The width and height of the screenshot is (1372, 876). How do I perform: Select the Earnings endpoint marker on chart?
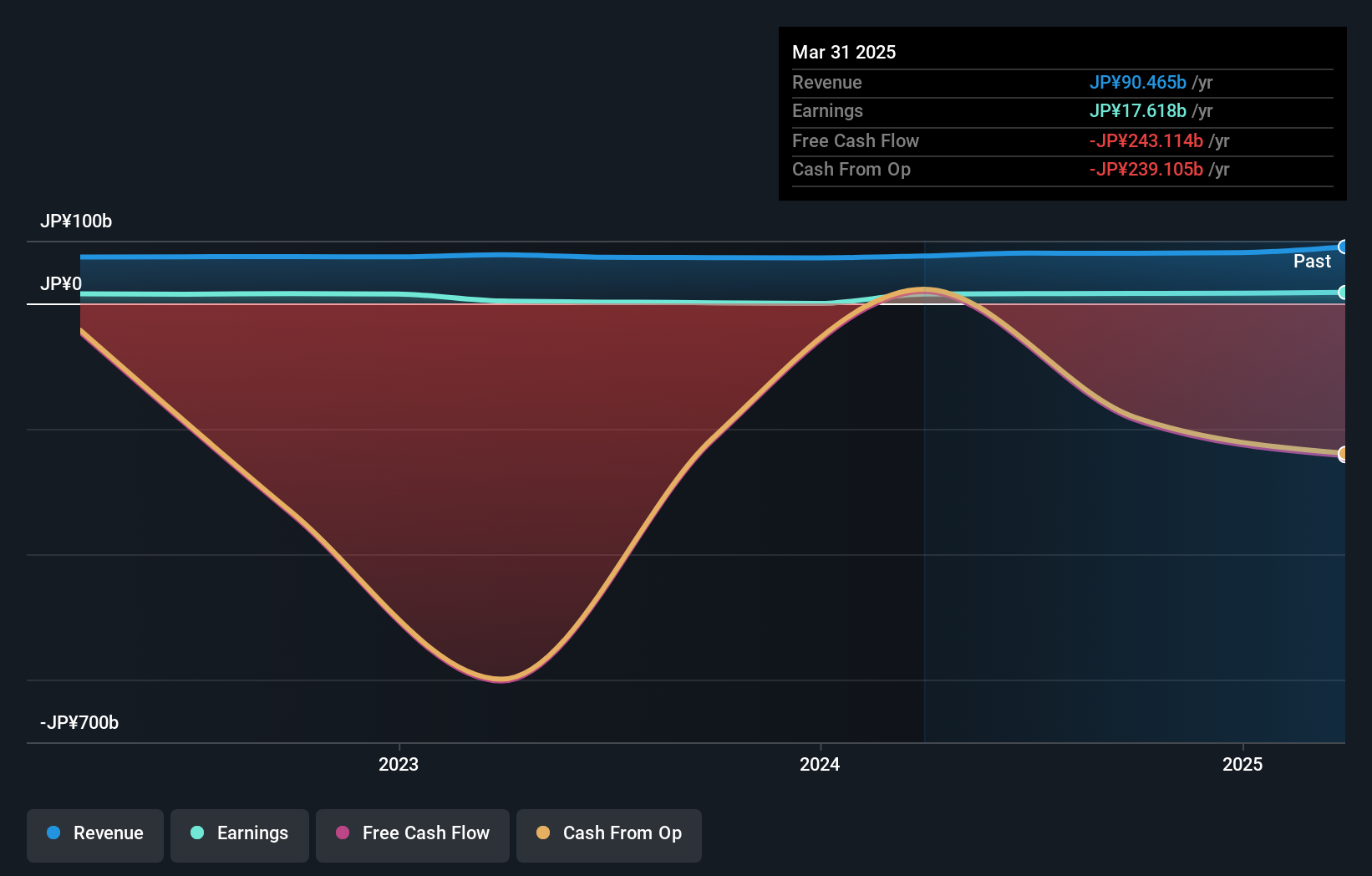click(x=1343, y=293)
